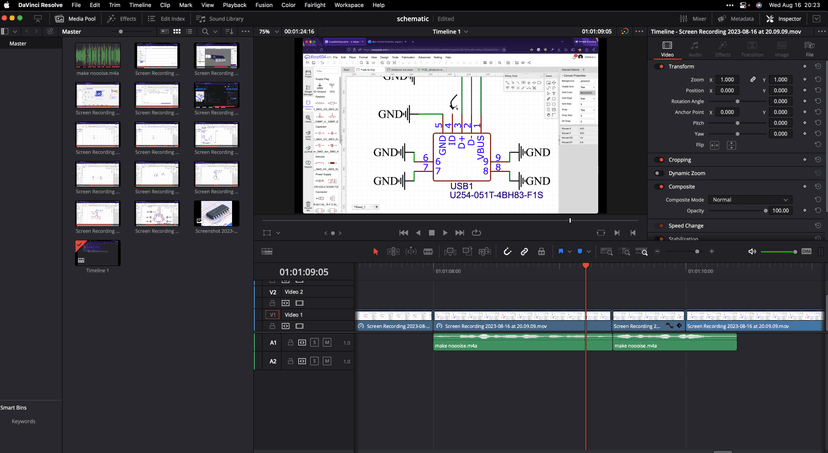Toggle the timeline snapping magnet icon
Image resolution: width=828 pixels, height=453 pixels.
click(507, 252)
